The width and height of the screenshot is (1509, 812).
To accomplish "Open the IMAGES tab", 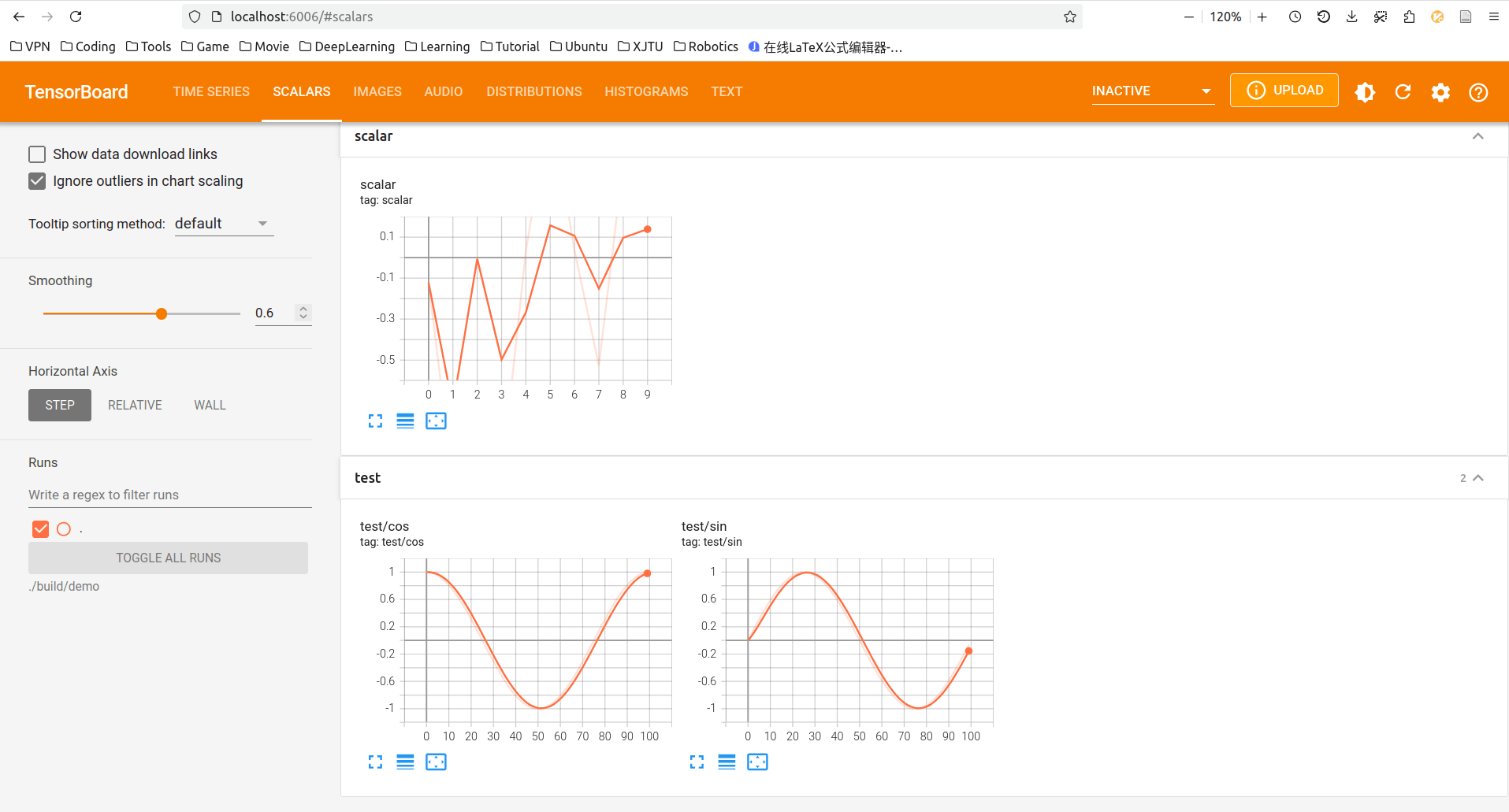I will pos(377,92).
